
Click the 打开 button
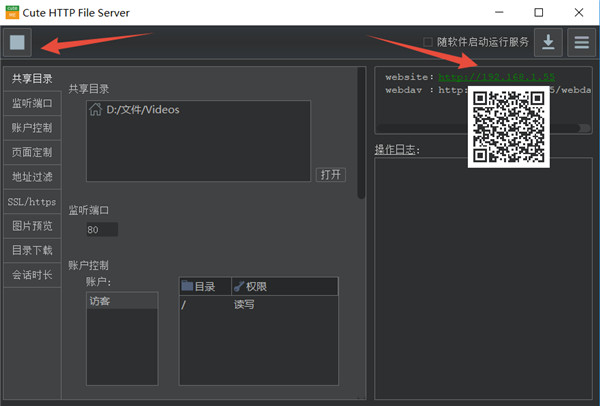coord(331,174)
